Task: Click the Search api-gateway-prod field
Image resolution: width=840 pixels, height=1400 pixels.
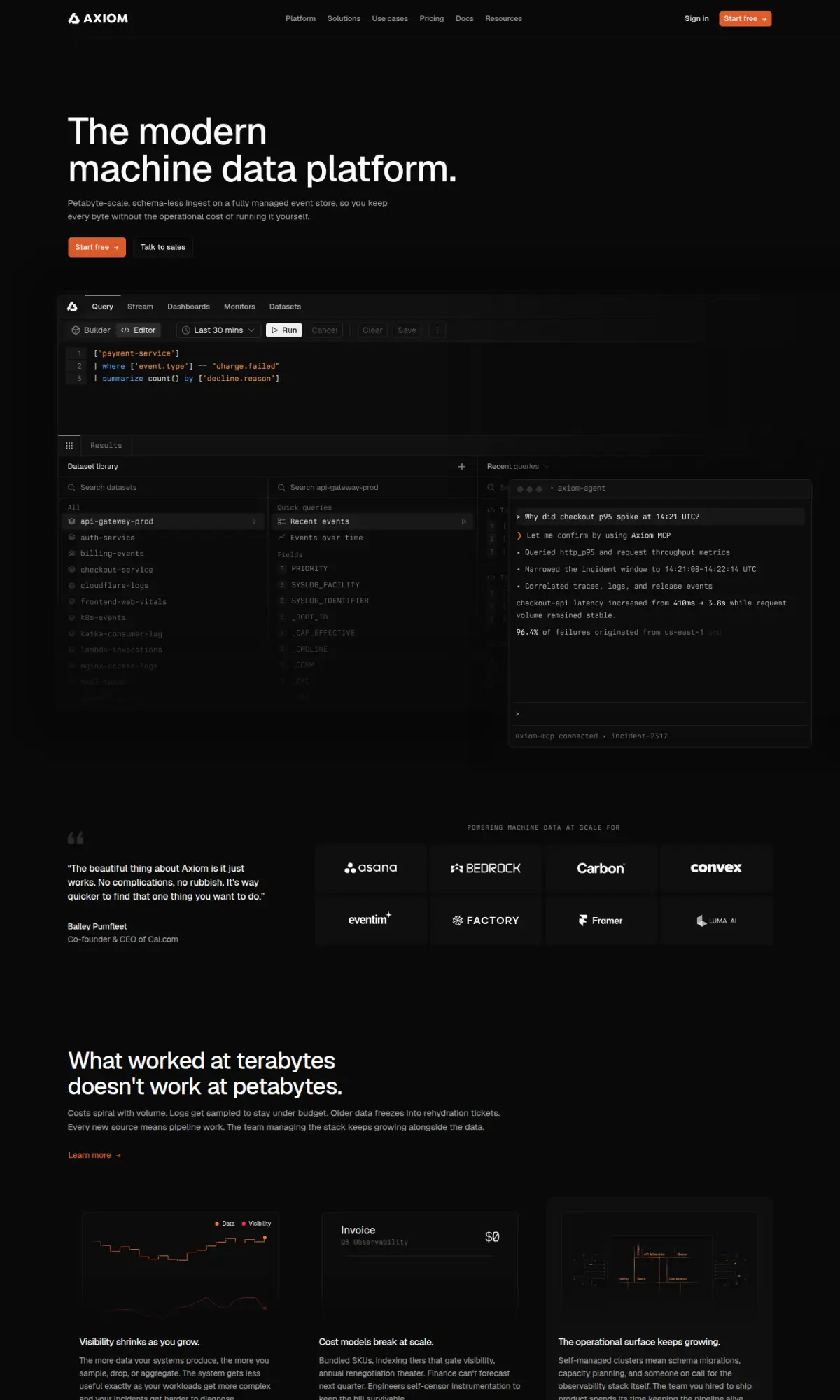Action: tap(372, 487)
